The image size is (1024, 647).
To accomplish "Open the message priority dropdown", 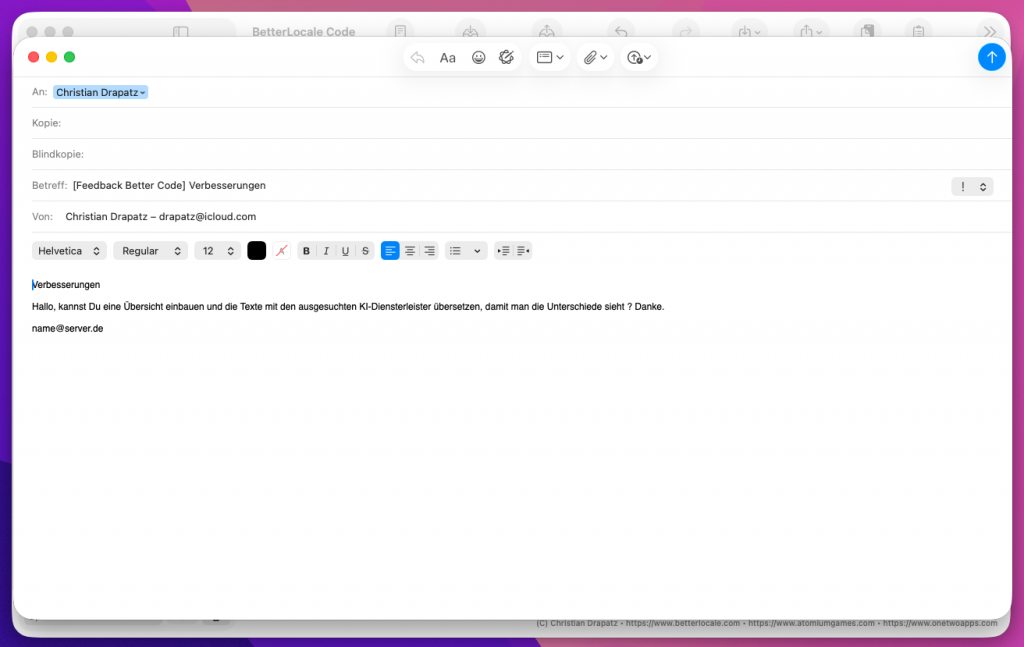I will (971, 186).
